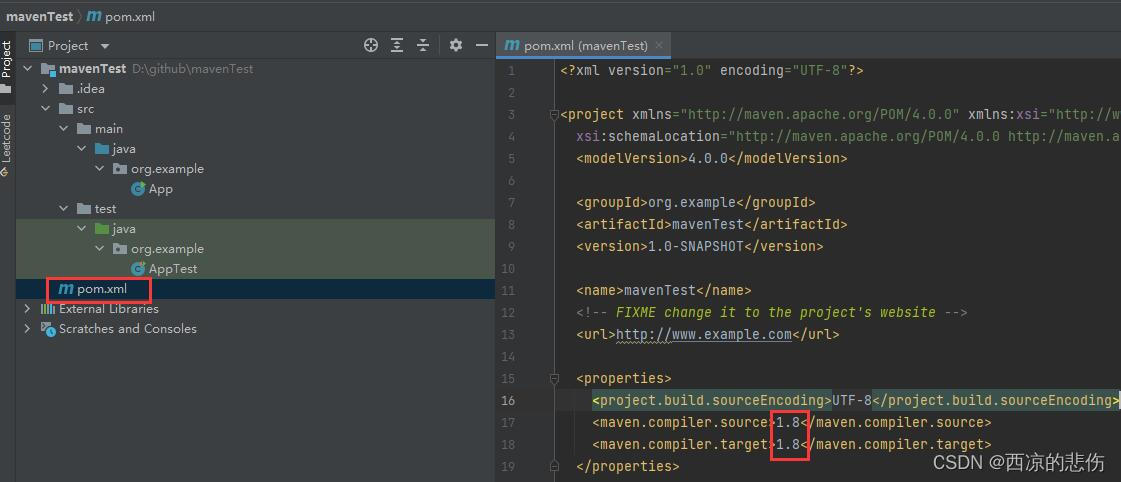The image size is (1121, 482).
Task: Click the mavenTest module folder icon
Action: 48,69
